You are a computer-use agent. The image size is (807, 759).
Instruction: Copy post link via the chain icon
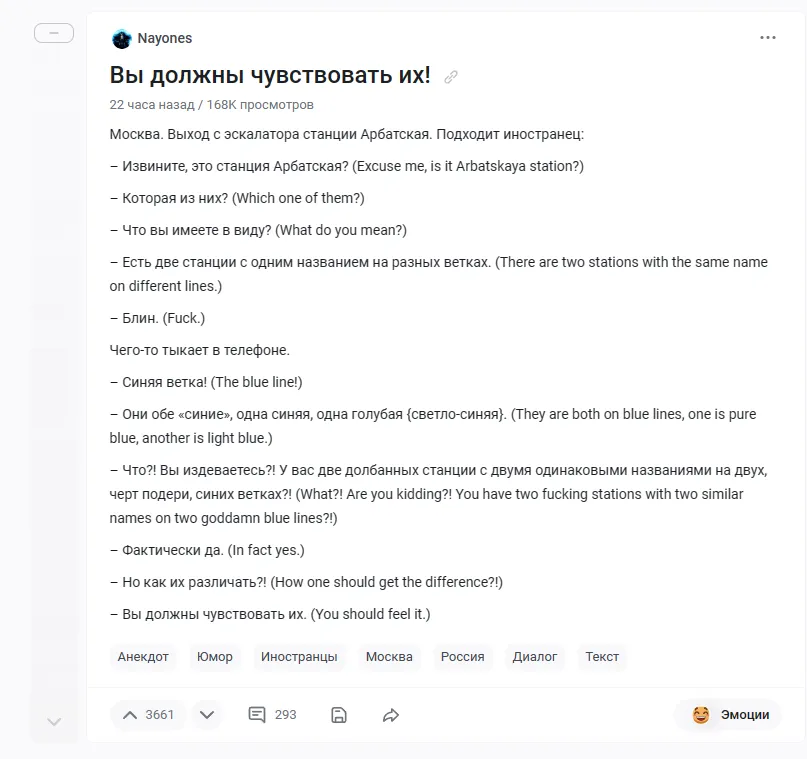pyautogui.click(x=451, y=77)
